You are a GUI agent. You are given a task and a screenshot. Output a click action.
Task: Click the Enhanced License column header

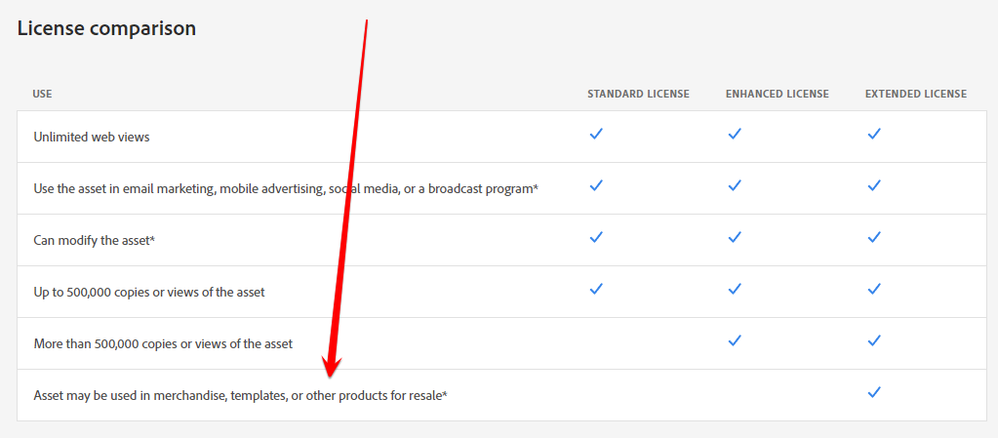coord(777,94)
